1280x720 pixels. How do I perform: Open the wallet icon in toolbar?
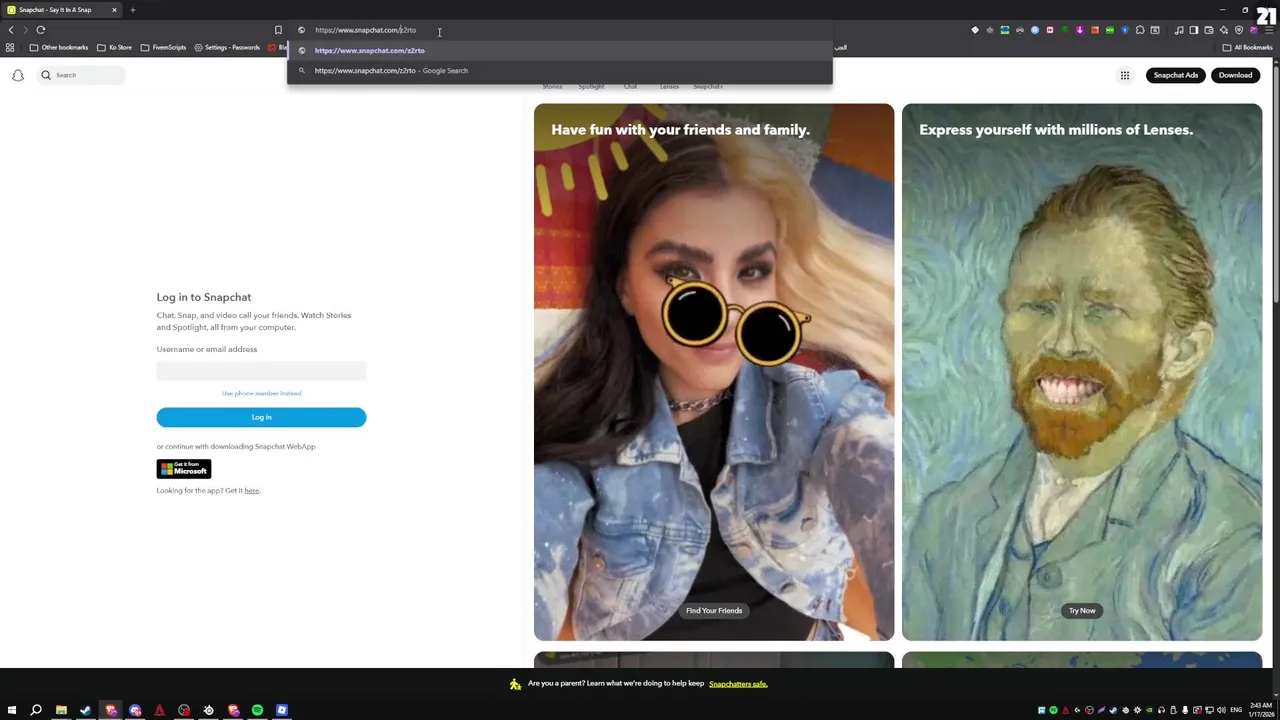click(1209, 30)
